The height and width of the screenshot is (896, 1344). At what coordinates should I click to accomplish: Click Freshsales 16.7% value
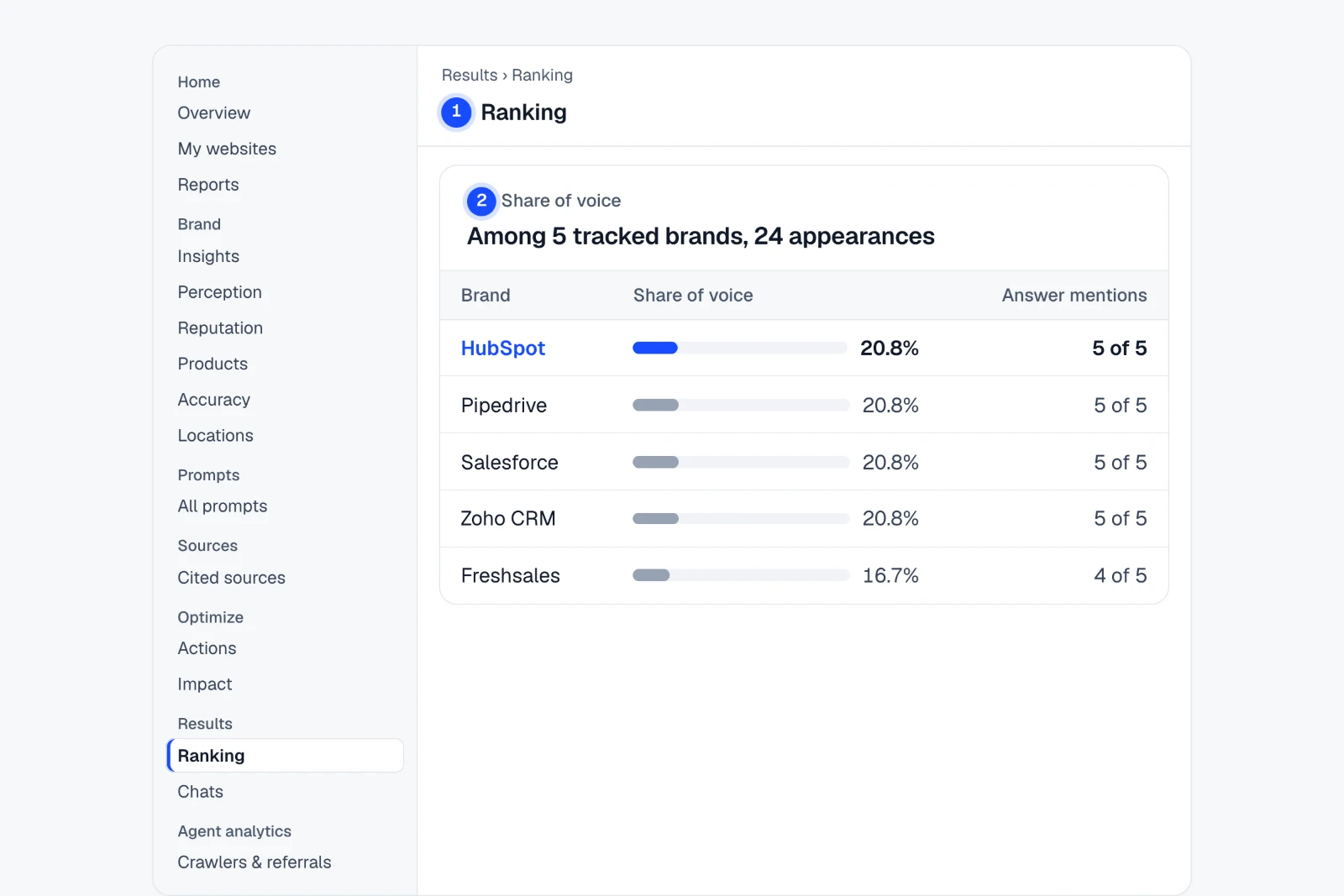pyautogui.click(x=890, y=576)
